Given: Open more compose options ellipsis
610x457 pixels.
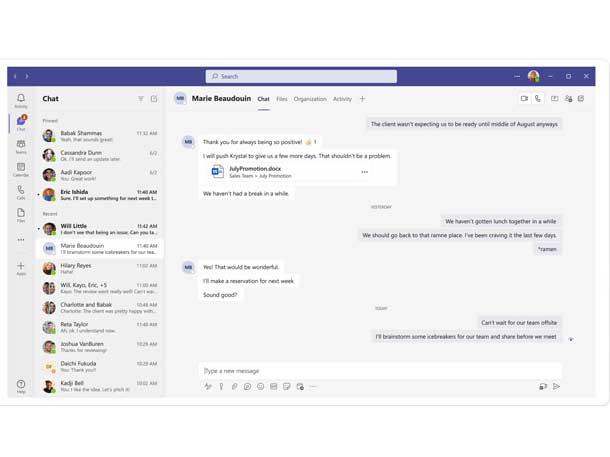Looking at the screenshot, I should click(313, 386).
